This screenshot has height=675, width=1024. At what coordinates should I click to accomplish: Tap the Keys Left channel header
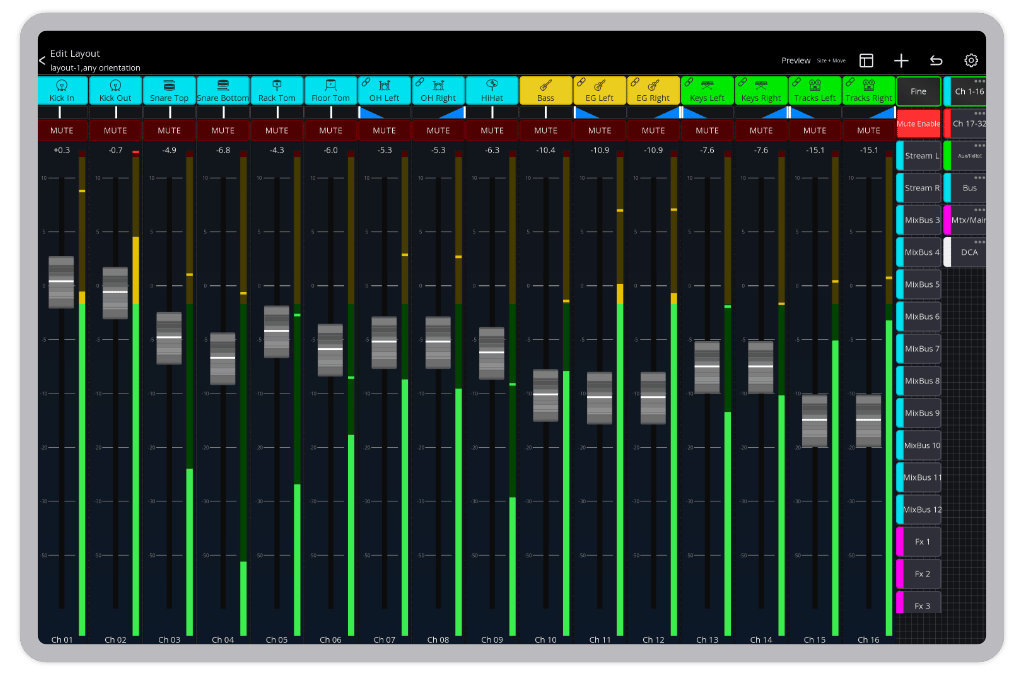click(x=707, y=91)
